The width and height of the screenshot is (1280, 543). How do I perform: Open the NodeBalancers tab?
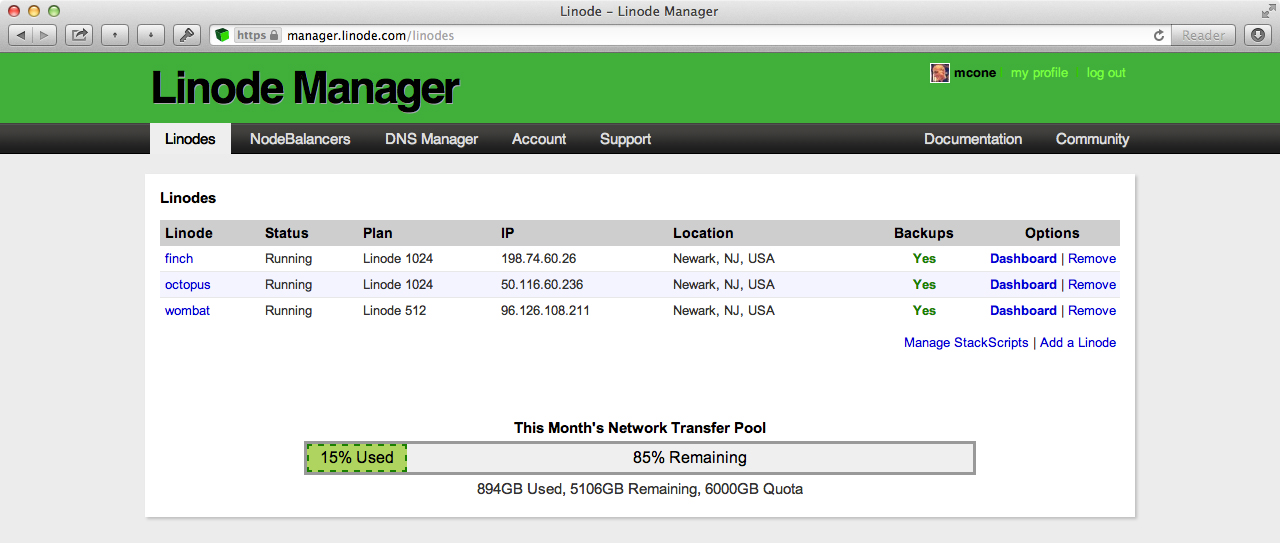pyautogui.click(x=300, y=139)
